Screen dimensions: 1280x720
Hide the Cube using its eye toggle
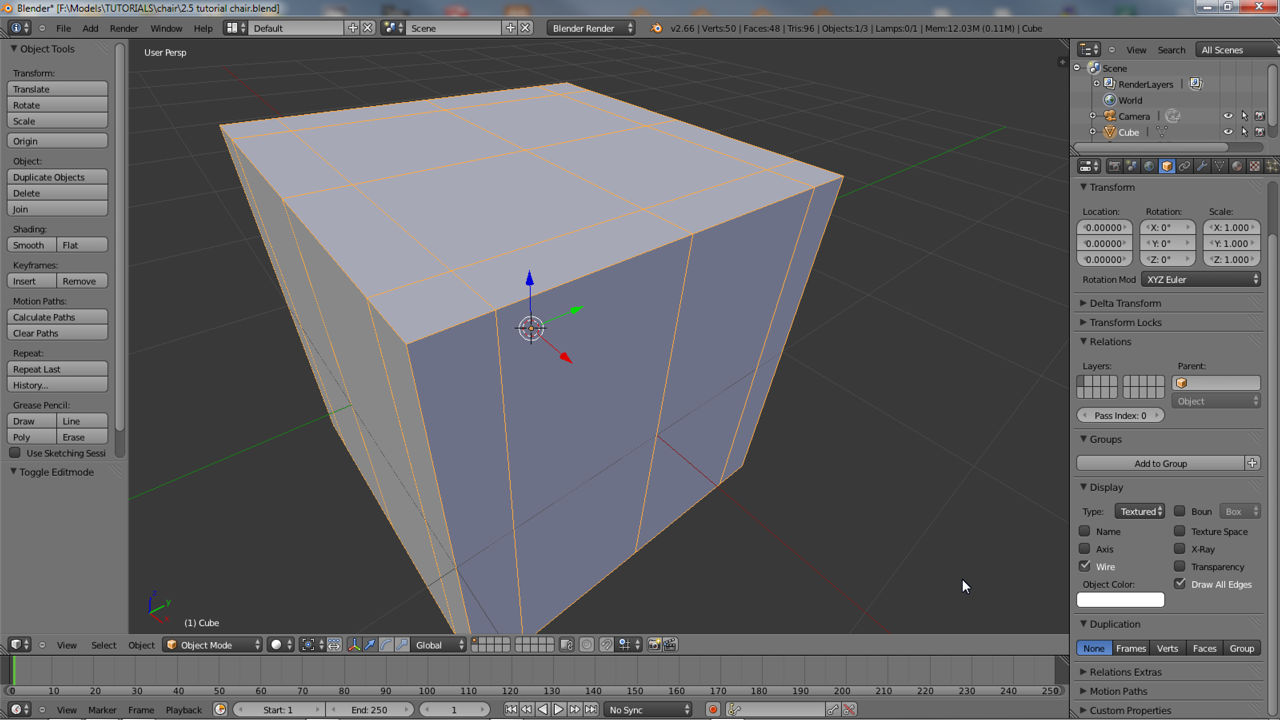pos(1227,132)
